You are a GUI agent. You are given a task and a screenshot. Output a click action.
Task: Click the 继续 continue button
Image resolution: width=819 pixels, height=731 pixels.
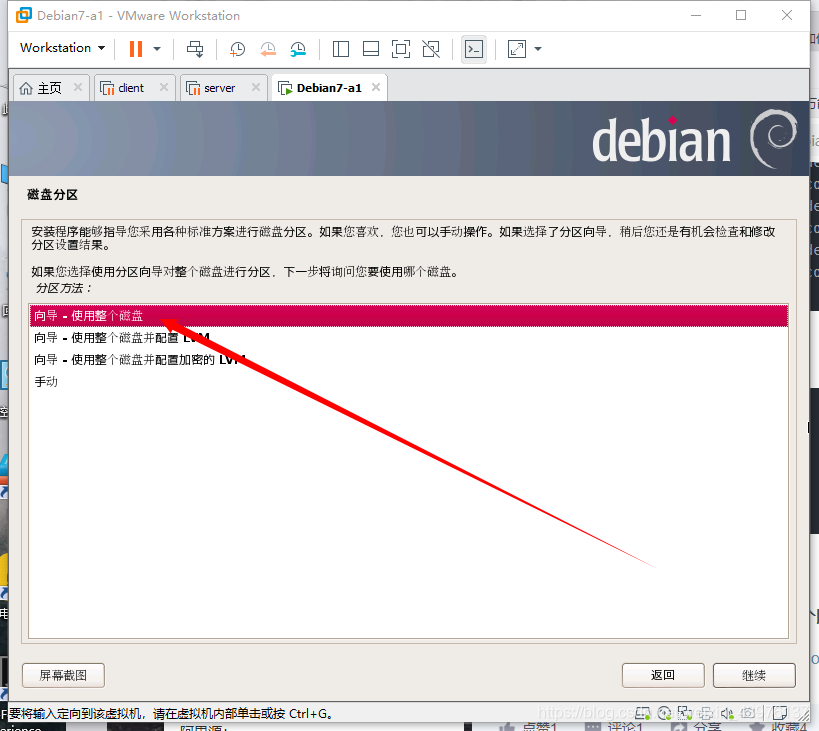click(x=754, y=675)
